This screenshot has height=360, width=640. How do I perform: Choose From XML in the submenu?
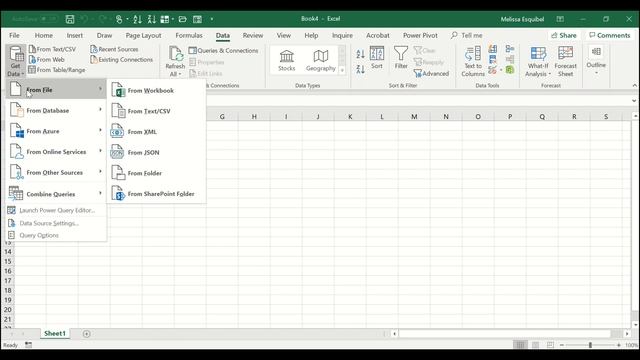156,132
